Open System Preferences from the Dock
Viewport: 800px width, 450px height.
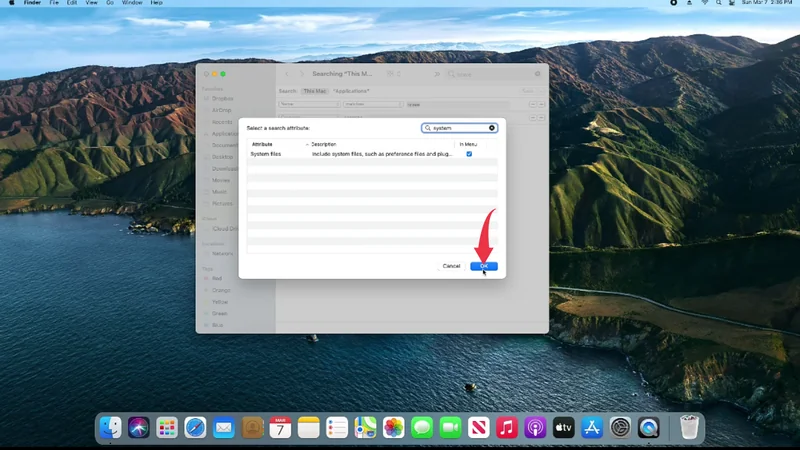tap(620, 427)
